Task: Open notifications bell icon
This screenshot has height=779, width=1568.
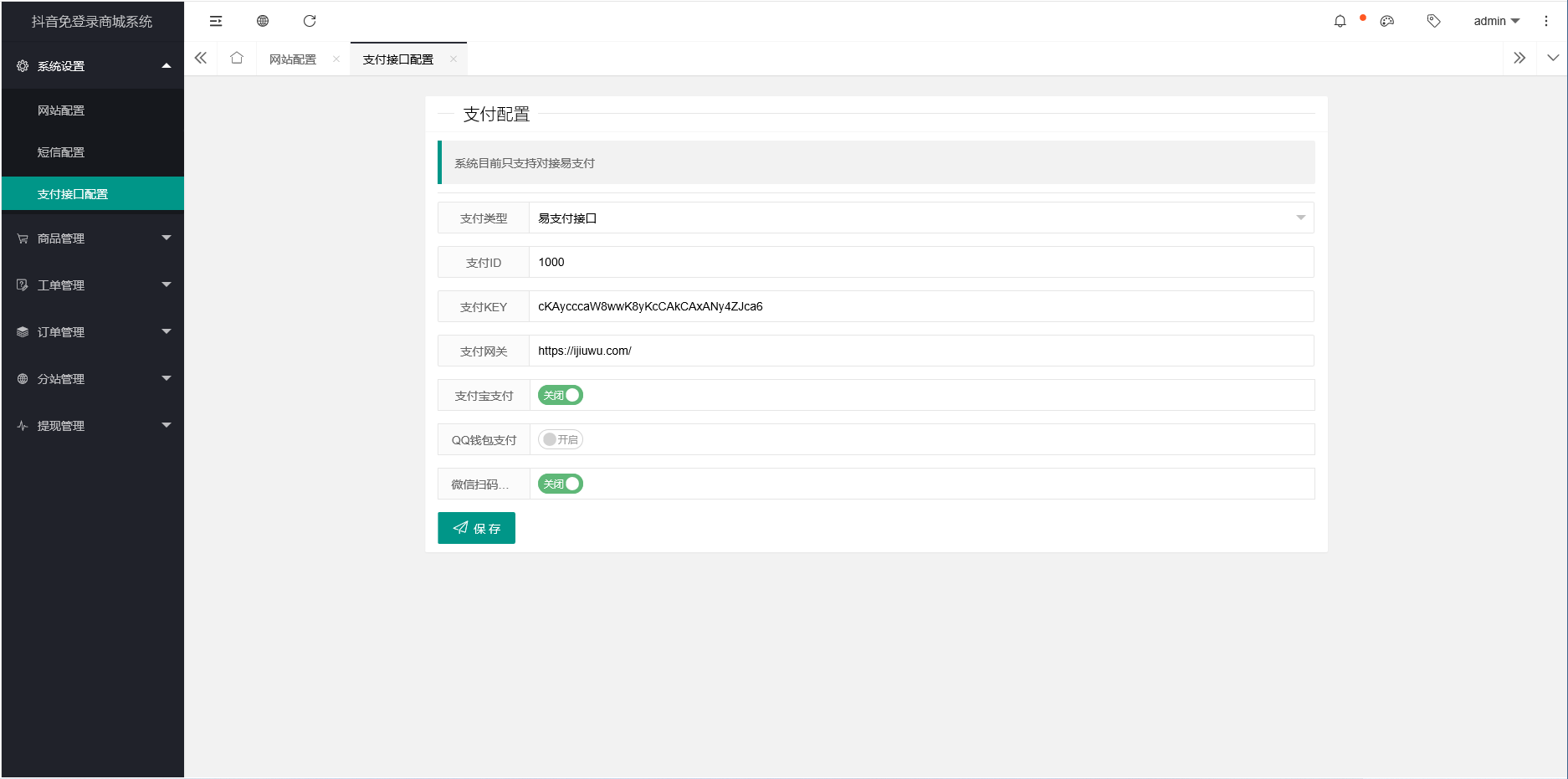Action: pyautogui.click(x=1340, y=21)
